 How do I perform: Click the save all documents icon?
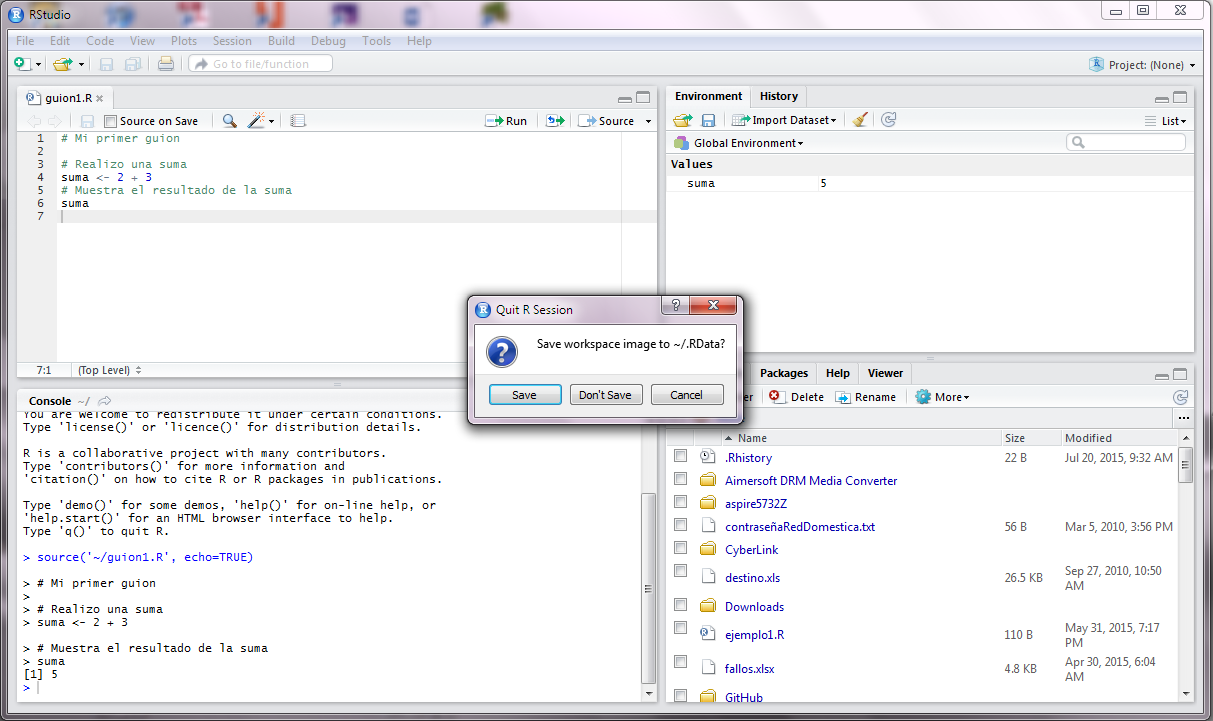(x=132, y=64)
